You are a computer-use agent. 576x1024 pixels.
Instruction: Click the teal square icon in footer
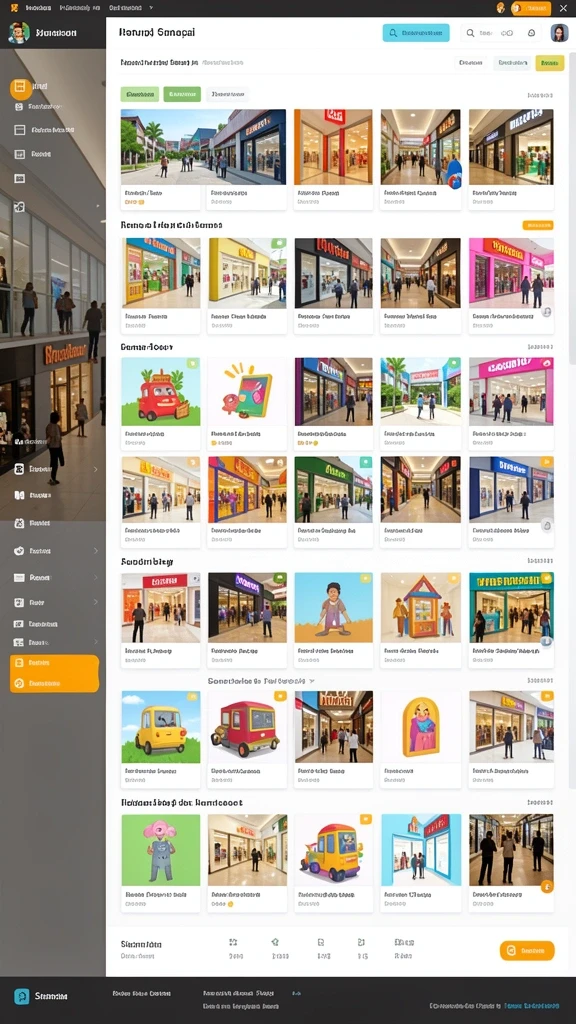pyautogui.click(x=22, y=996)
